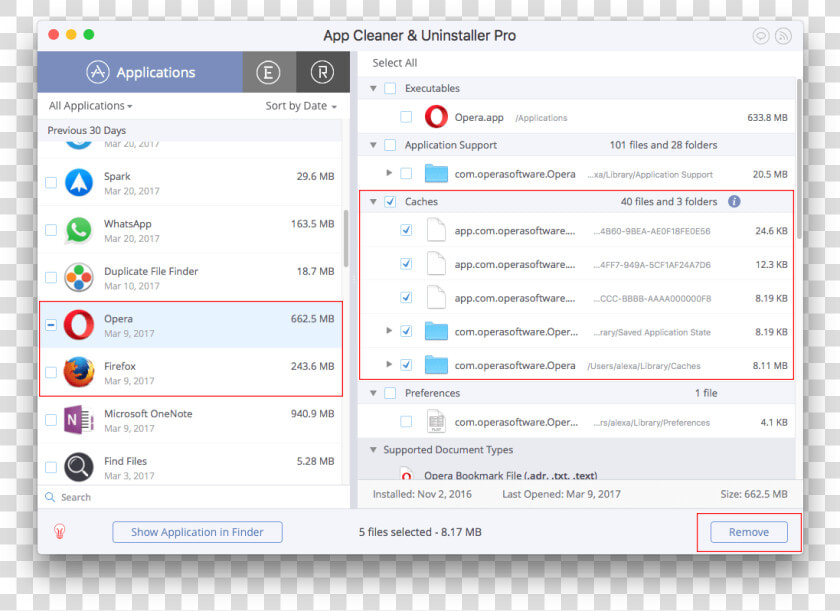Check the Spark application checkbox

[x=51, y=183]
